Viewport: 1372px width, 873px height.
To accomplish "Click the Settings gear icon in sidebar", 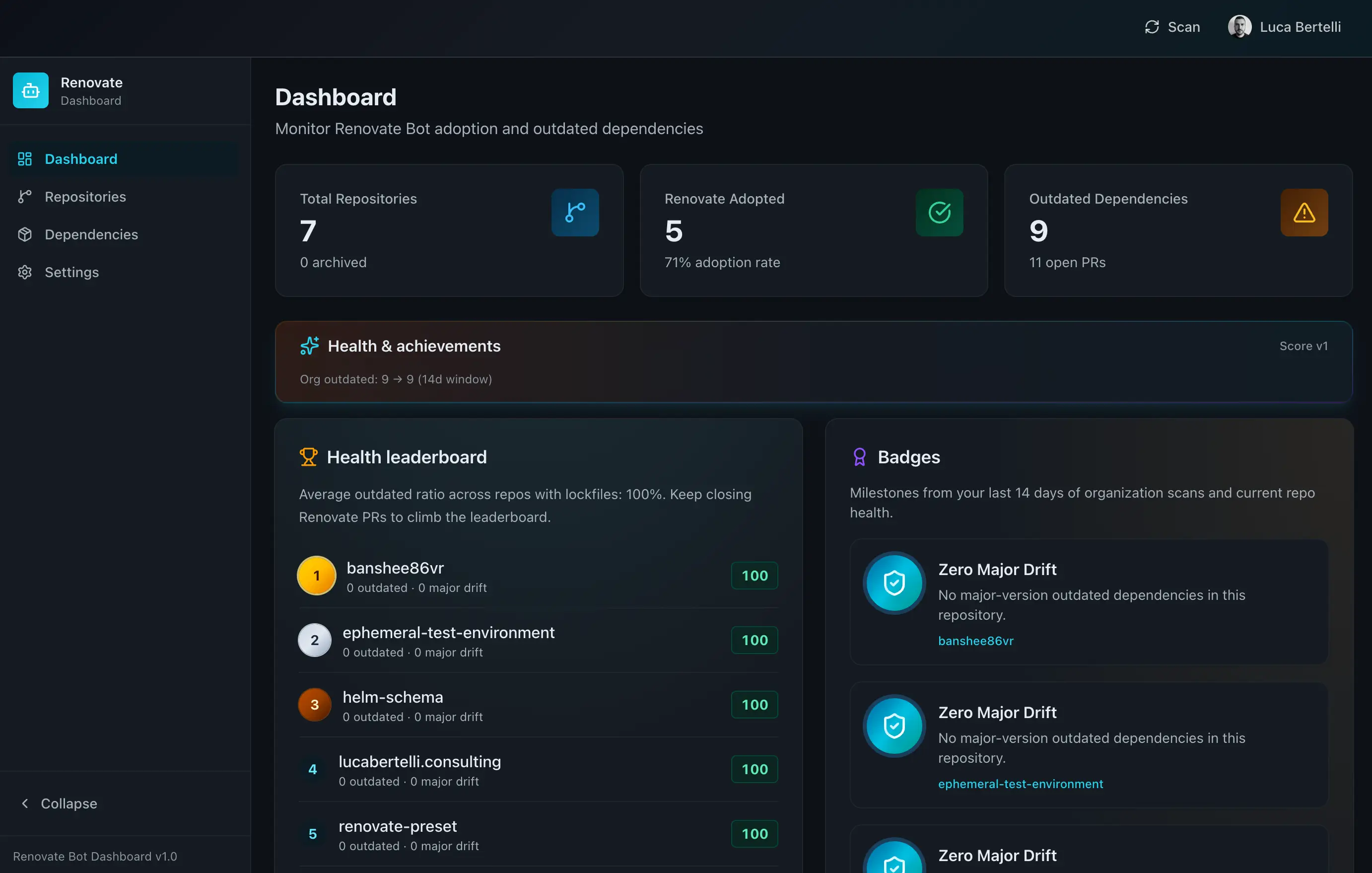I will point(24,272).
